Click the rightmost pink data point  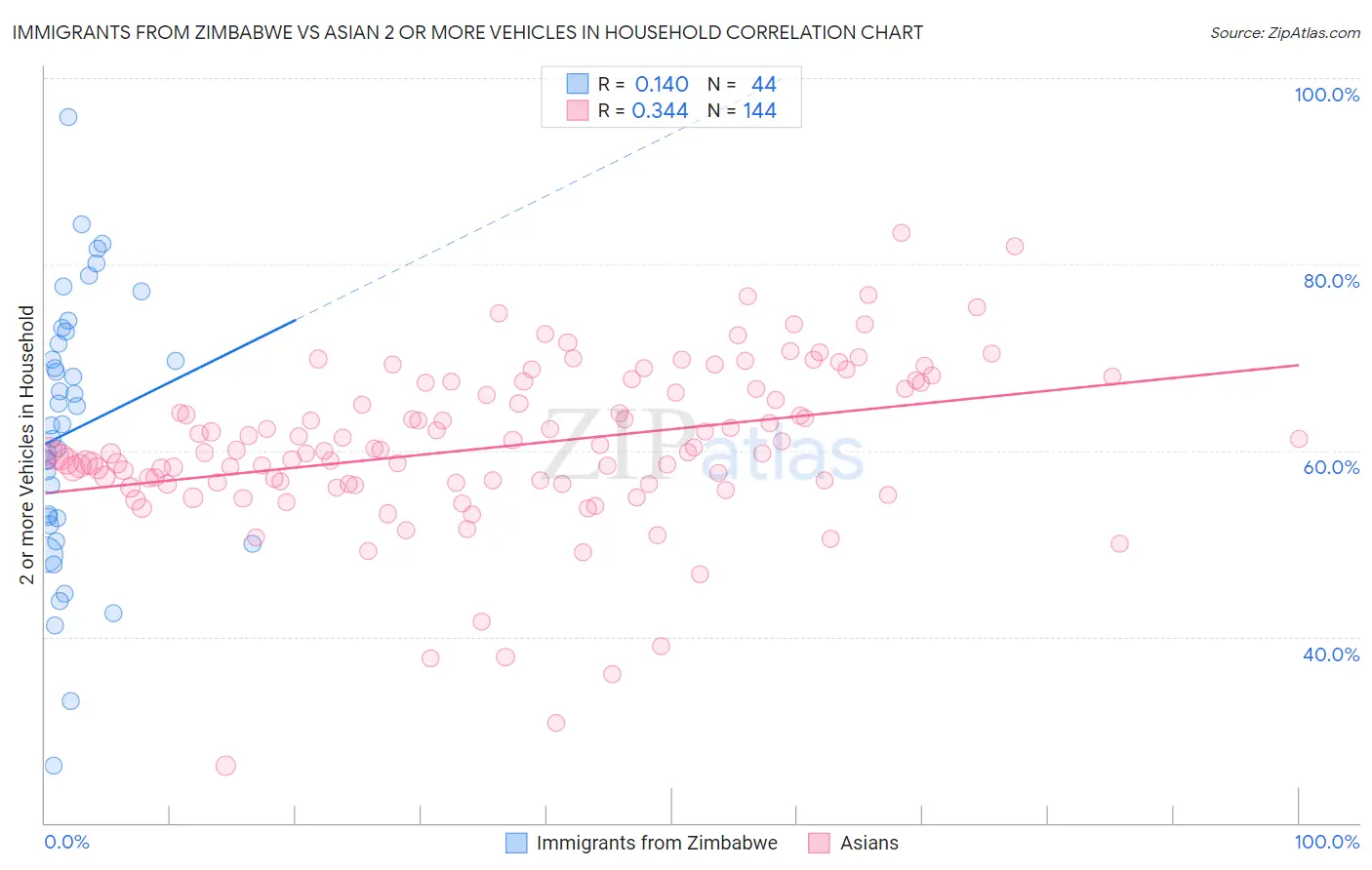click(x=1299, y=439)
